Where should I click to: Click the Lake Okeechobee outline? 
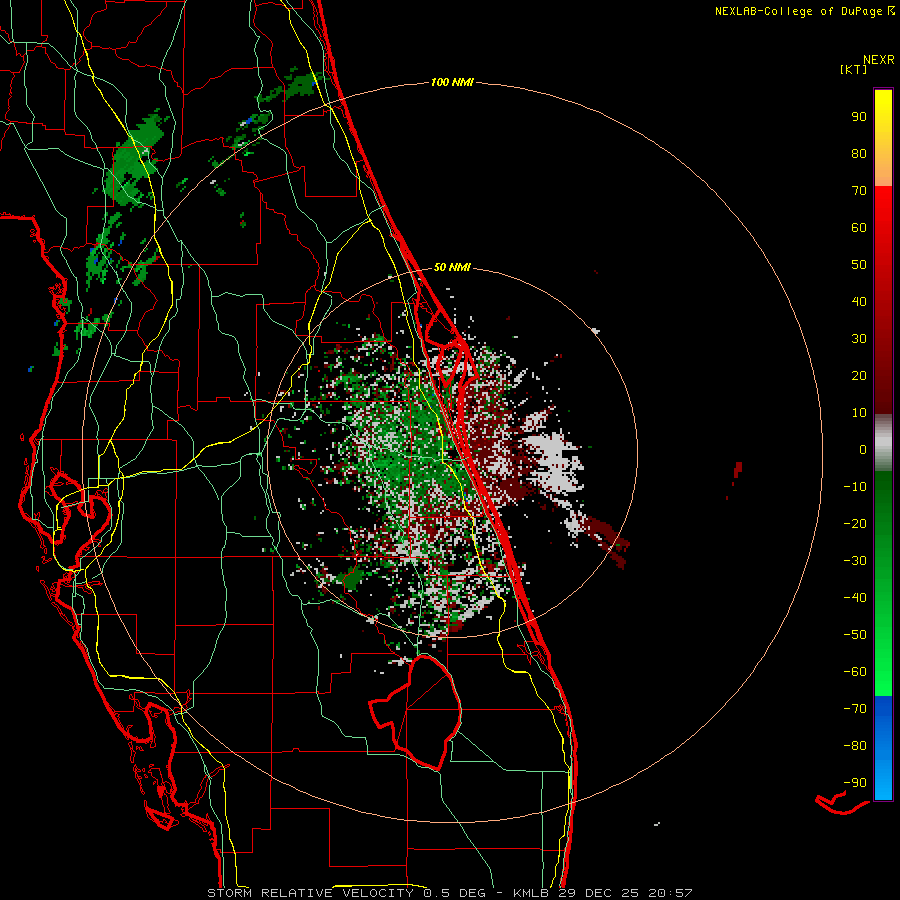(x=415, y=712)
